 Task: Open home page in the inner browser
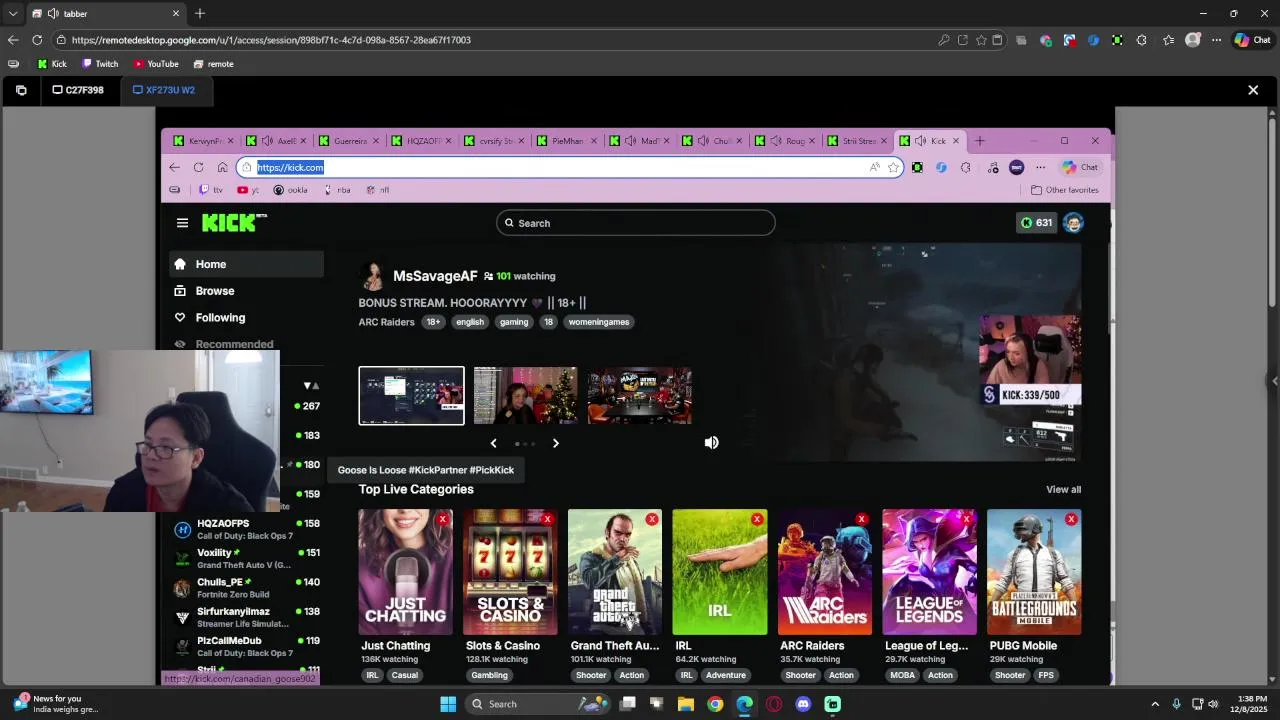coord(222,167)
